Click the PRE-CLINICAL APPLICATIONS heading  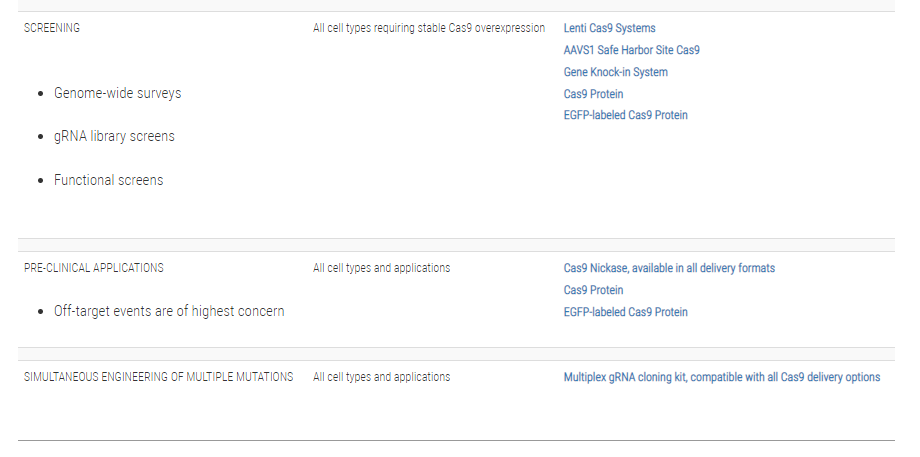coord(94,268)
